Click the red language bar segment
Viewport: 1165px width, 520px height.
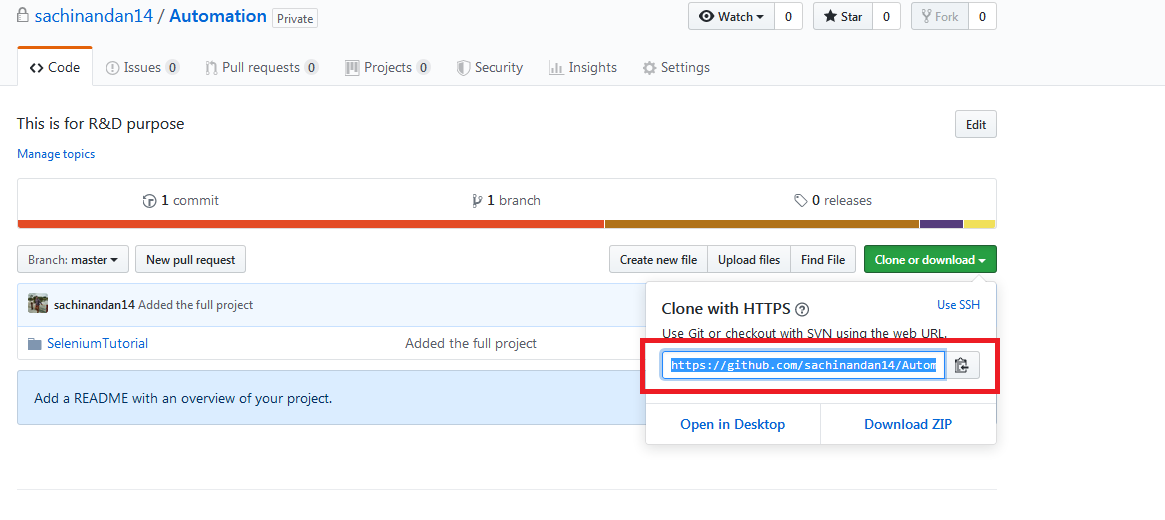[311, 224]
